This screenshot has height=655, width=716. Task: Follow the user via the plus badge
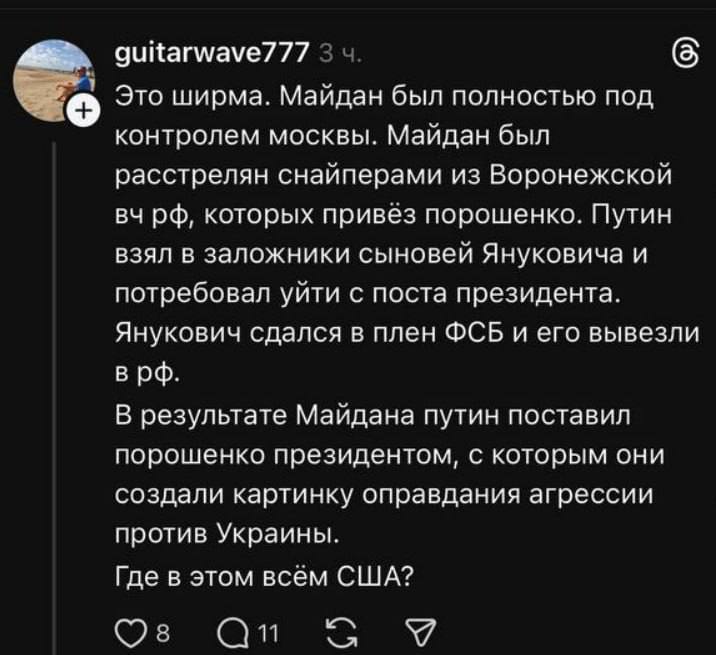(81, 110)
